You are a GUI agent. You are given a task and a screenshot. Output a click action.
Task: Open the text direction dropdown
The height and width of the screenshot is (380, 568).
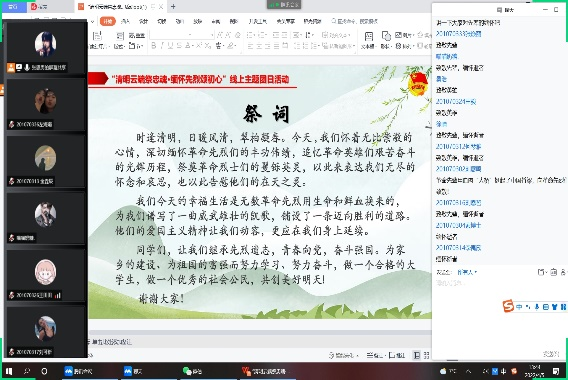pyautogui.click(x=309, y=35)
